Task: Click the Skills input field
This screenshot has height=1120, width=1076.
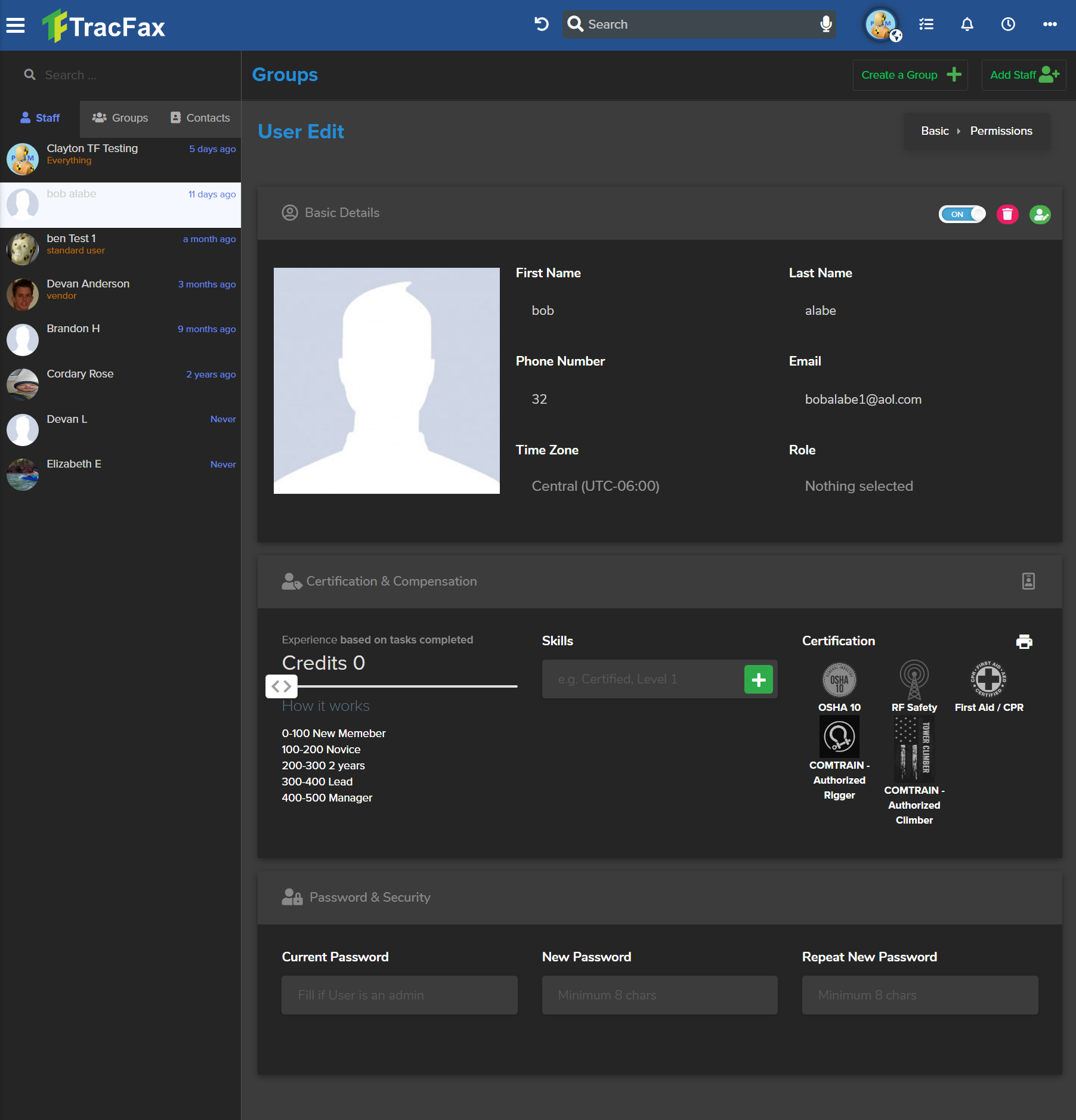Action: tap(643, 679)
